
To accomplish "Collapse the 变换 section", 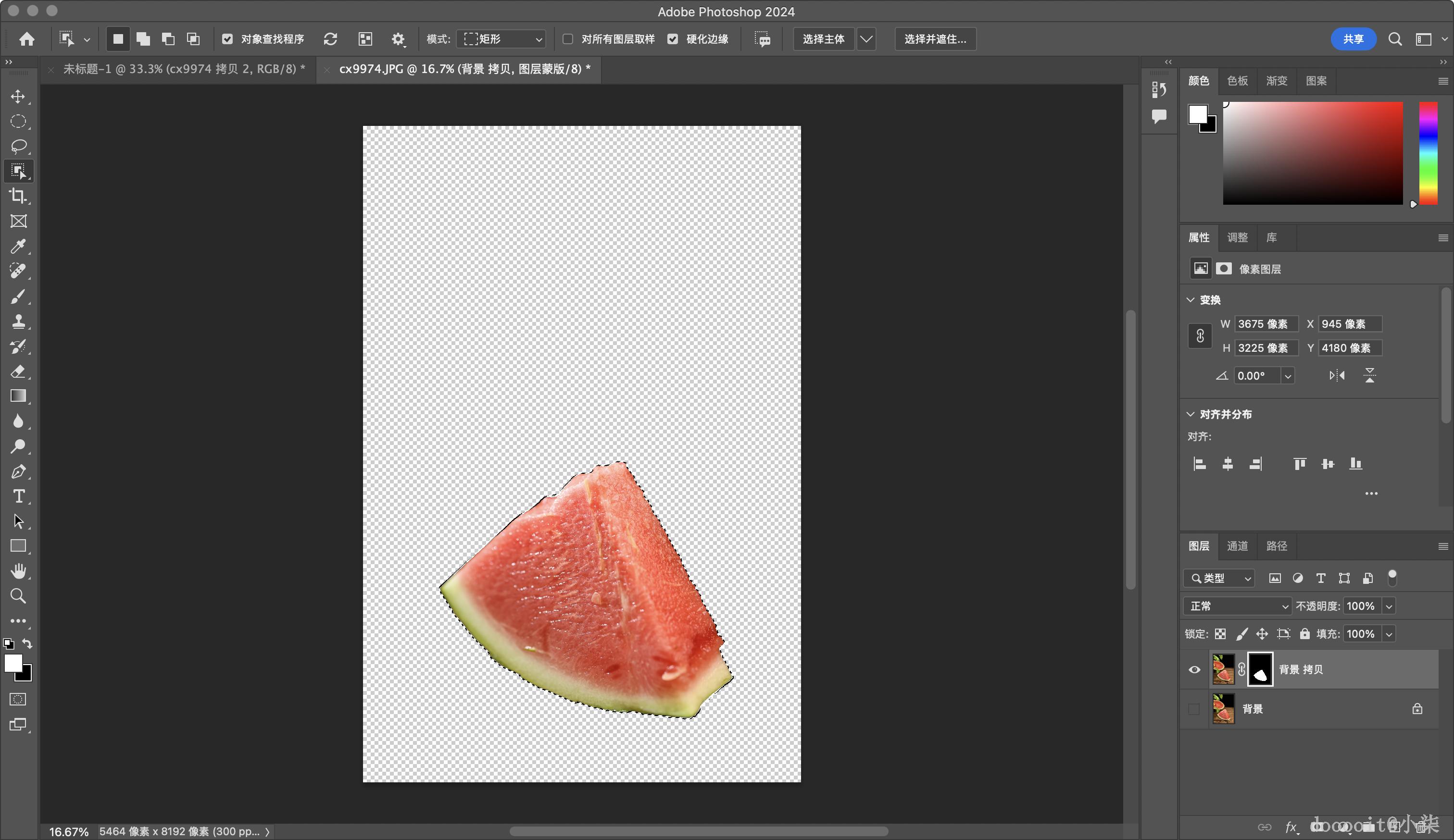I will [1191, 300].
